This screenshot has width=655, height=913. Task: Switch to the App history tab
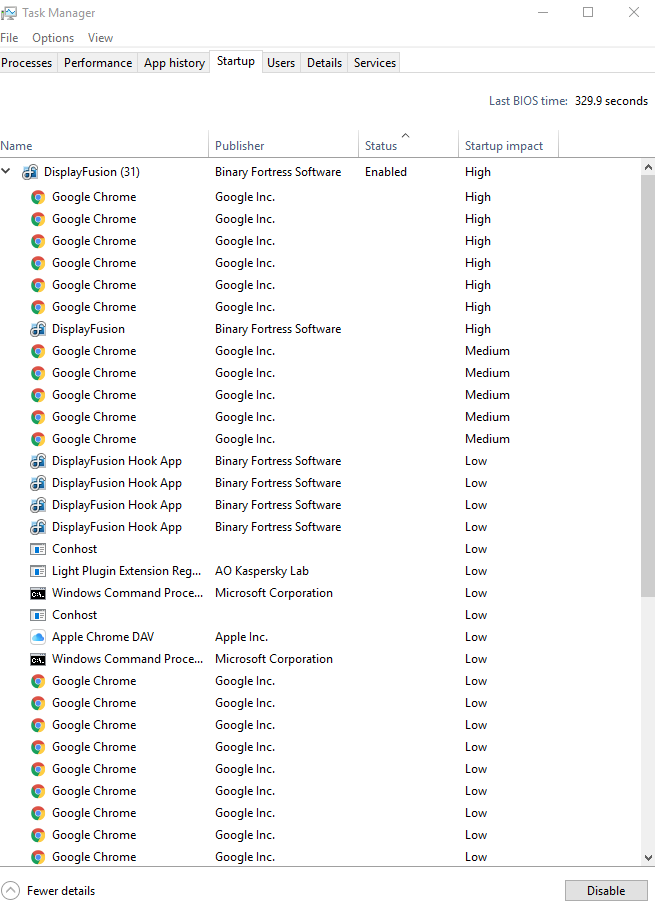click(174, 63)
